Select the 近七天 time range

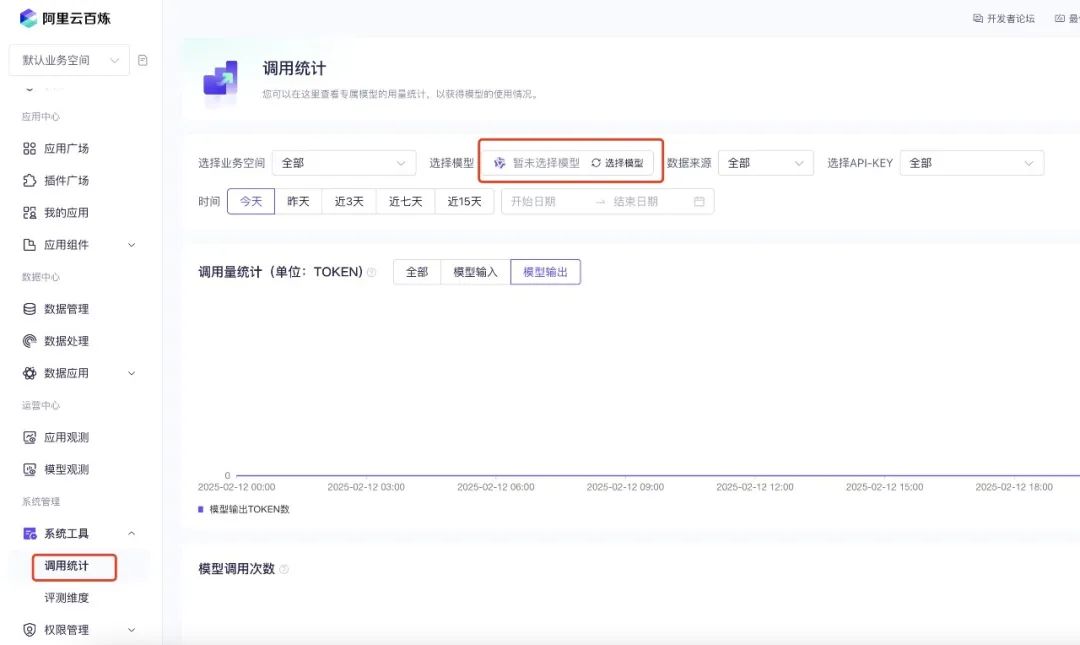click(x=406, y=201)
